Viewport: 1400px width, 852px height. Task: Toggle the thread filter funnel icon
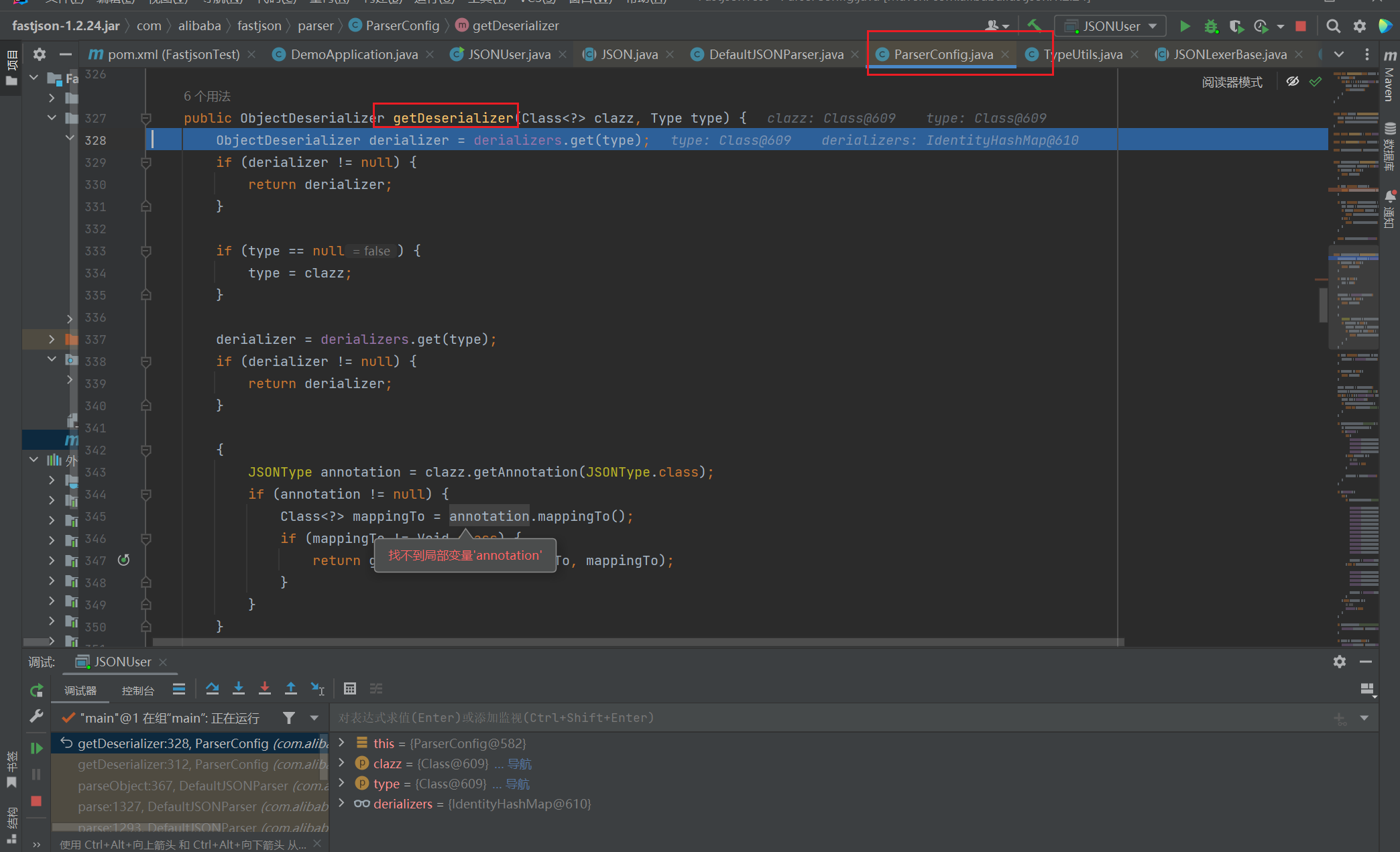[289, 718]
